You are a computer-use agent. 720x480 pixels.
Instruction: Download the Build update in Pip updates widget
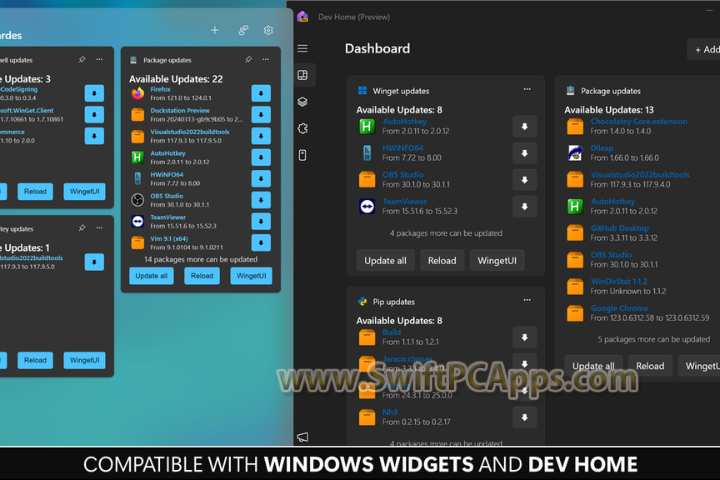tap(524, 338)
